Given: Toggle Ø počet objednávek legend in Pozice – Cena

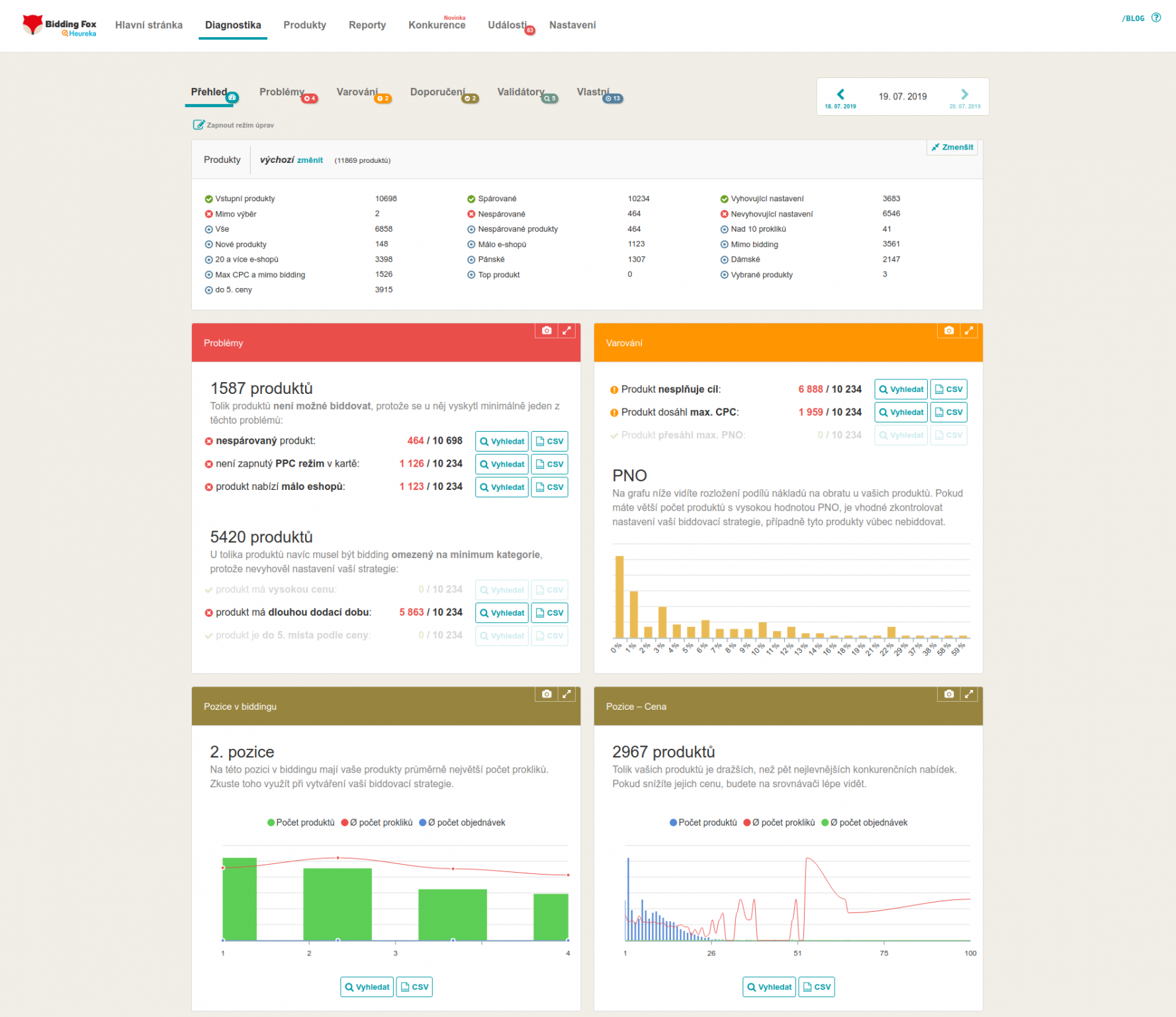Looking at the screenshot, I should click(864, 822).
